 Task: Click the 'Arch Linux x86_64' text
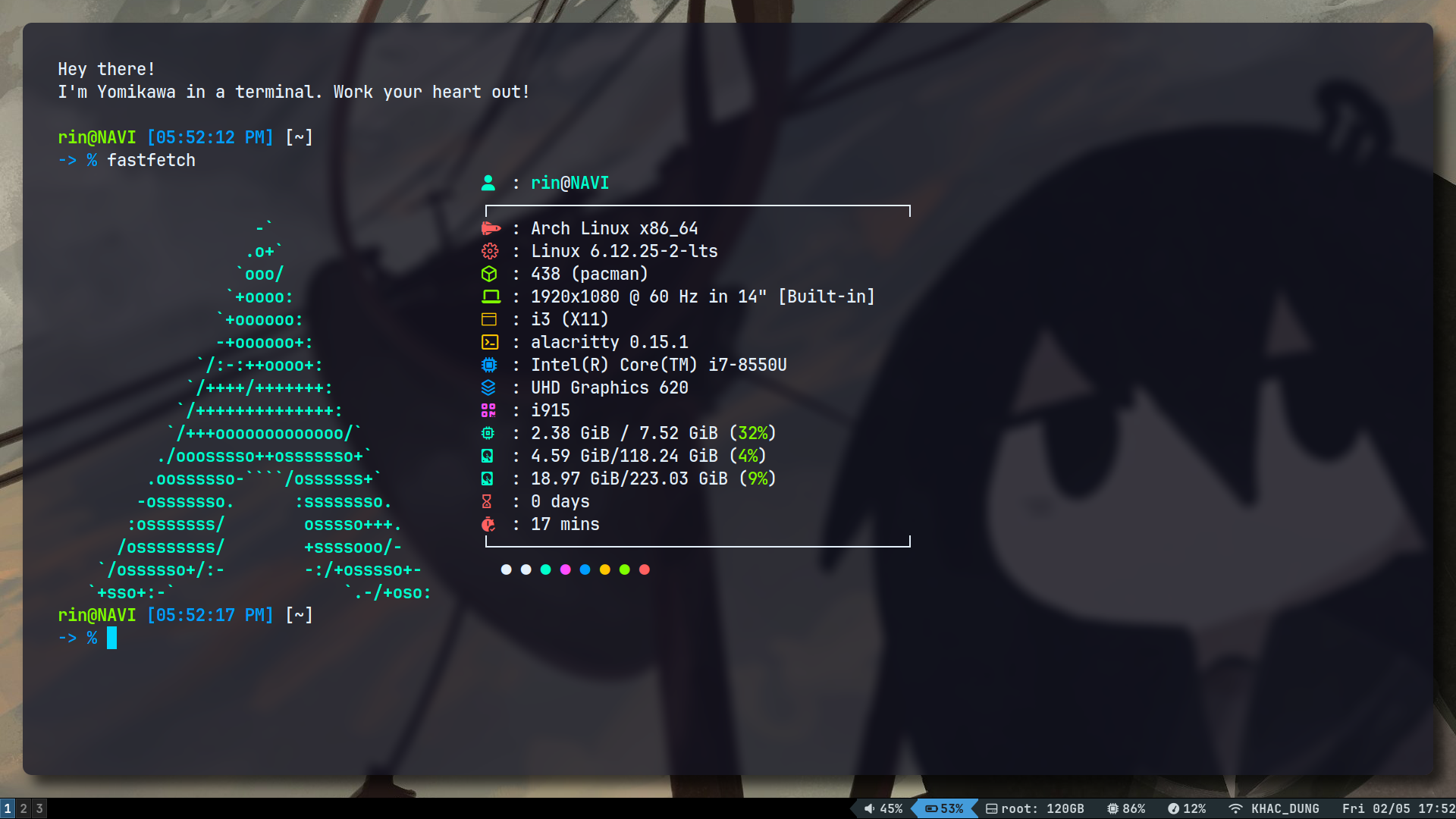[x=614, y=228]
